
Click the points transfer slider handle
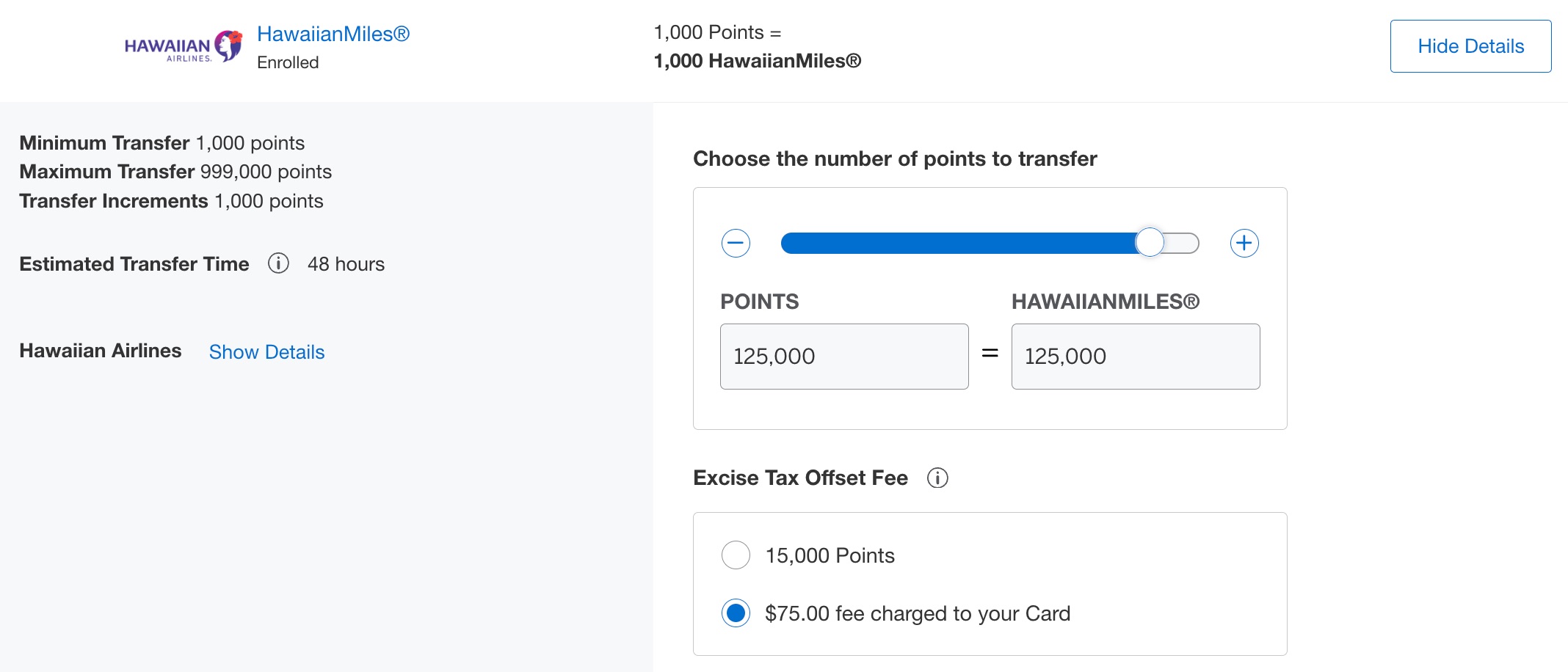click(1150, 242)
